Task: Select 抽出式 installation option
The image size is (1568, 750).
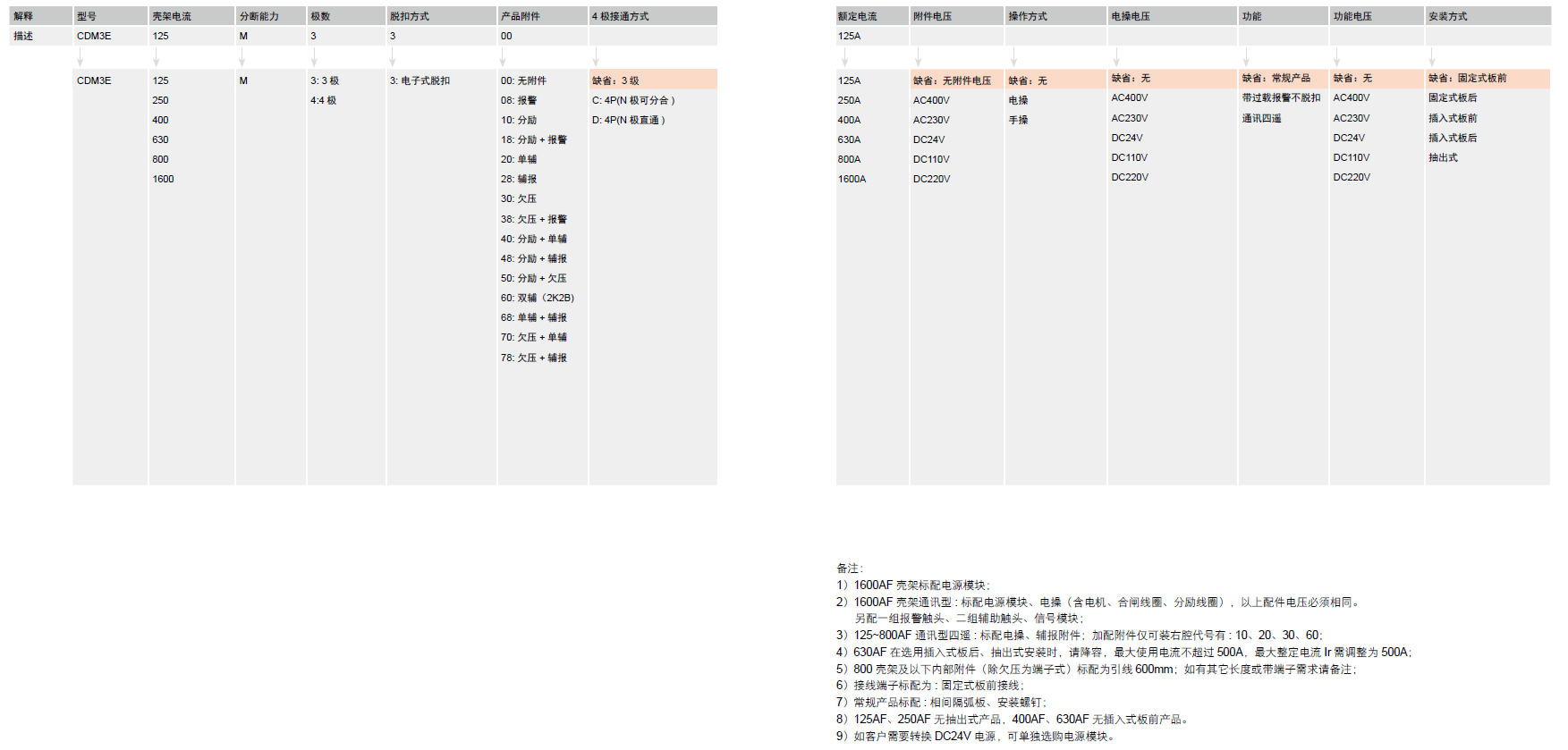Action: [1443, 157]
